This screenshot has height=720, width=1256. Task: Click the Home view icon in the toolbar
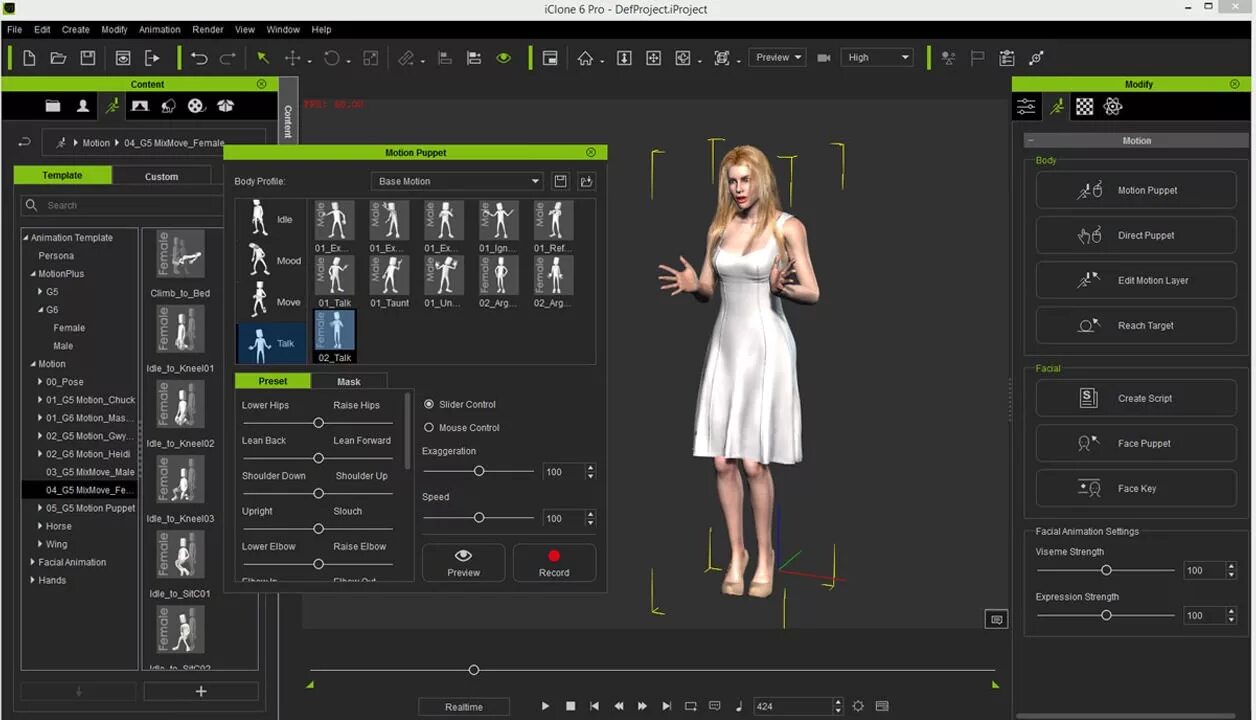click(585, 58)
